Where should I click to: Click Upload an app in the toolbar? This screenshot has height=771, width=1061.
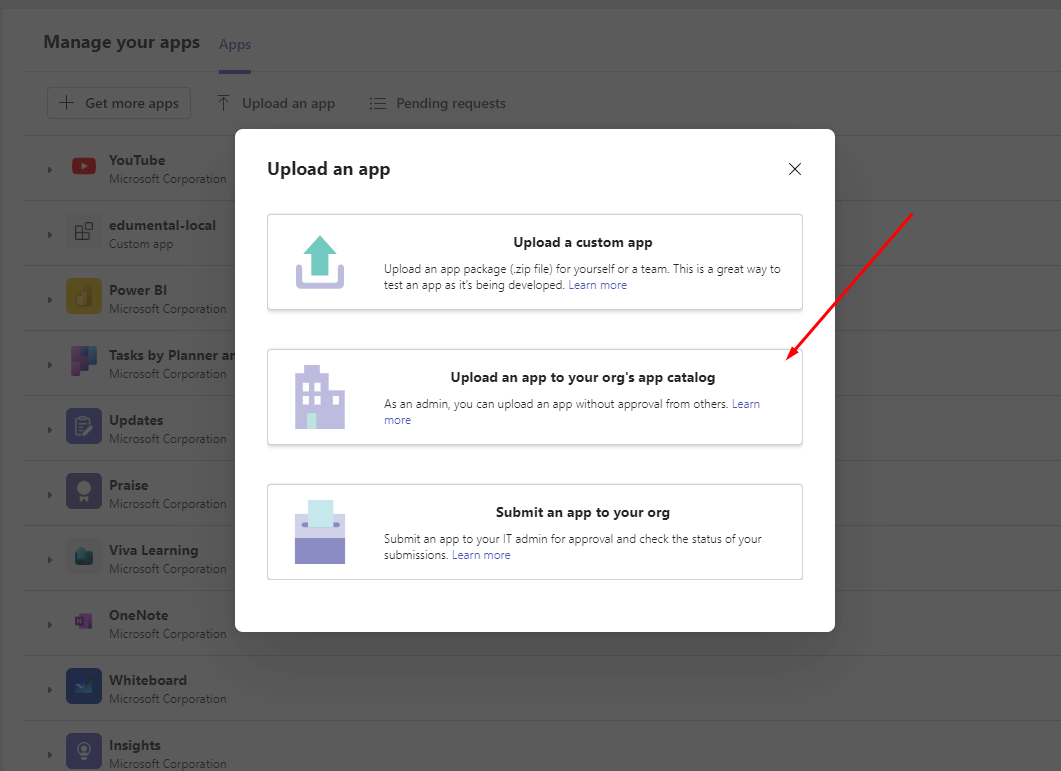pyautogui.click(x=276, y=103)
